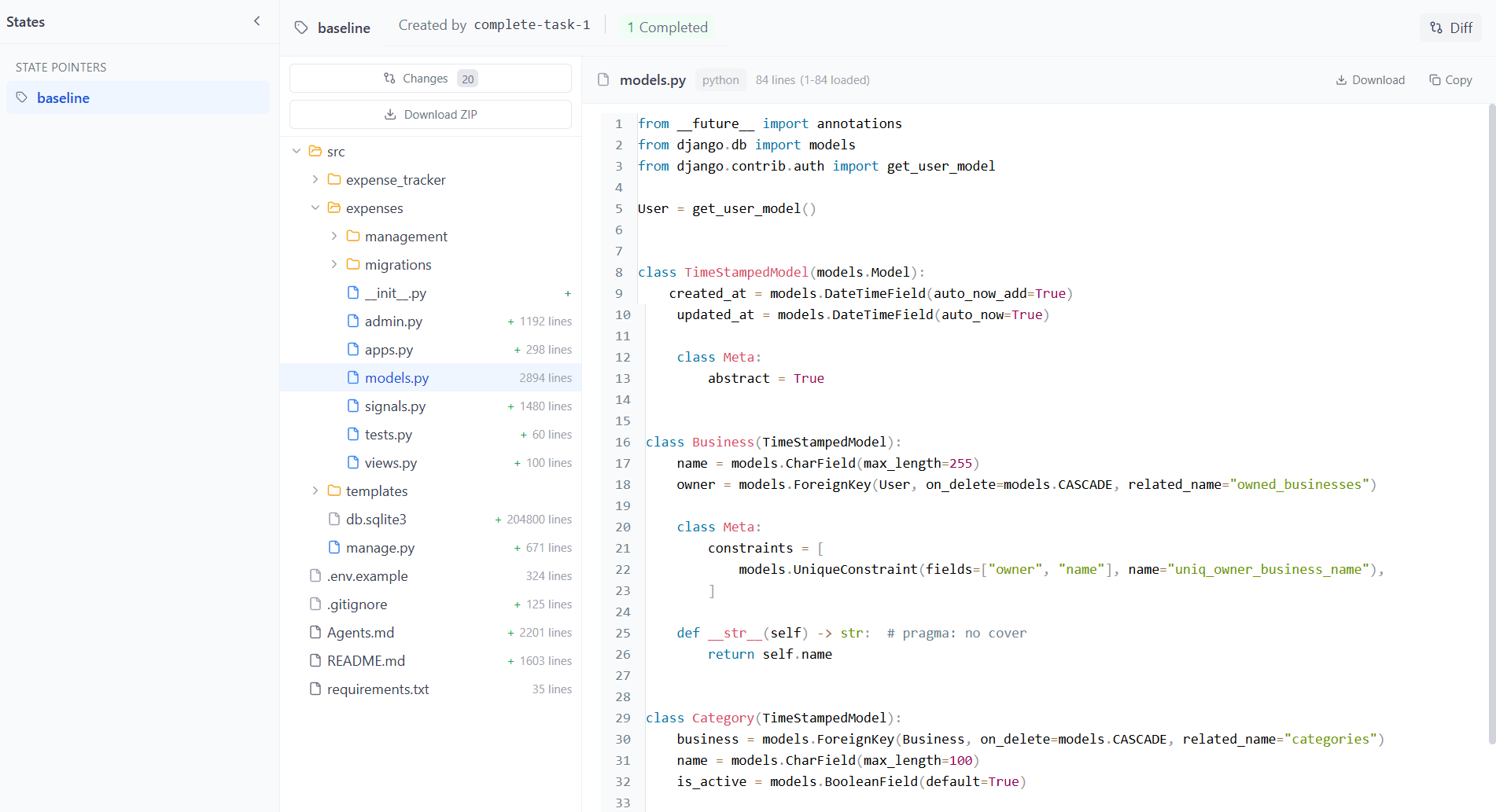Expand the management folder

click(x=334, y=236)
